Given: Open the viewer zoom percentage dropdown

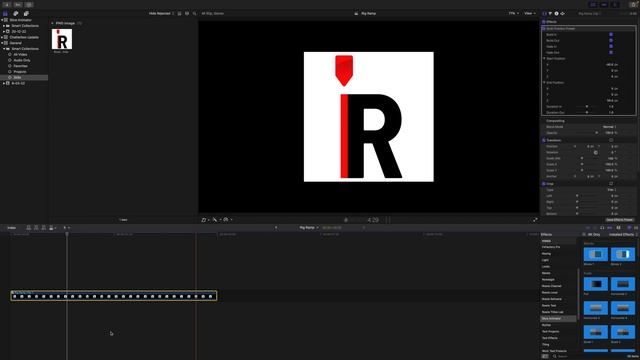Looking at the screenshot, I should 513,13.
